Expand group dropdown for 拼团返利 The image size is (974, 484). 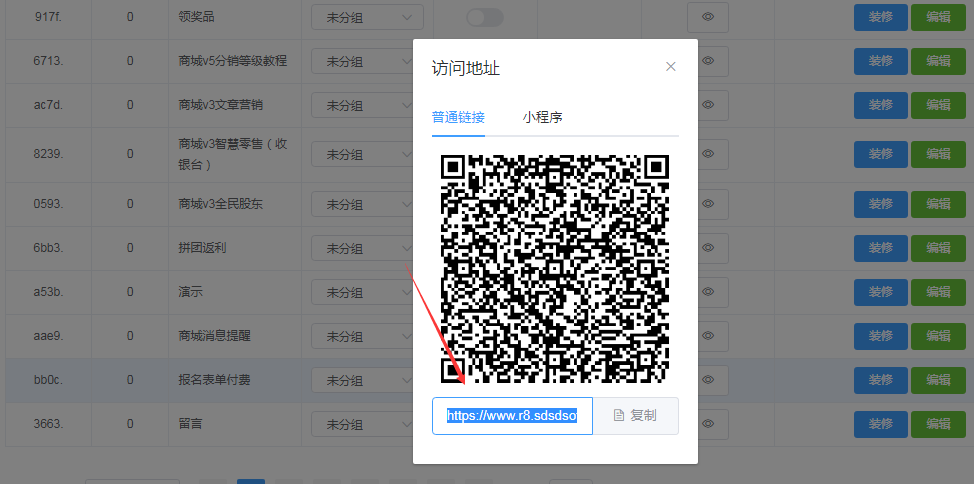tap(362, 248)
